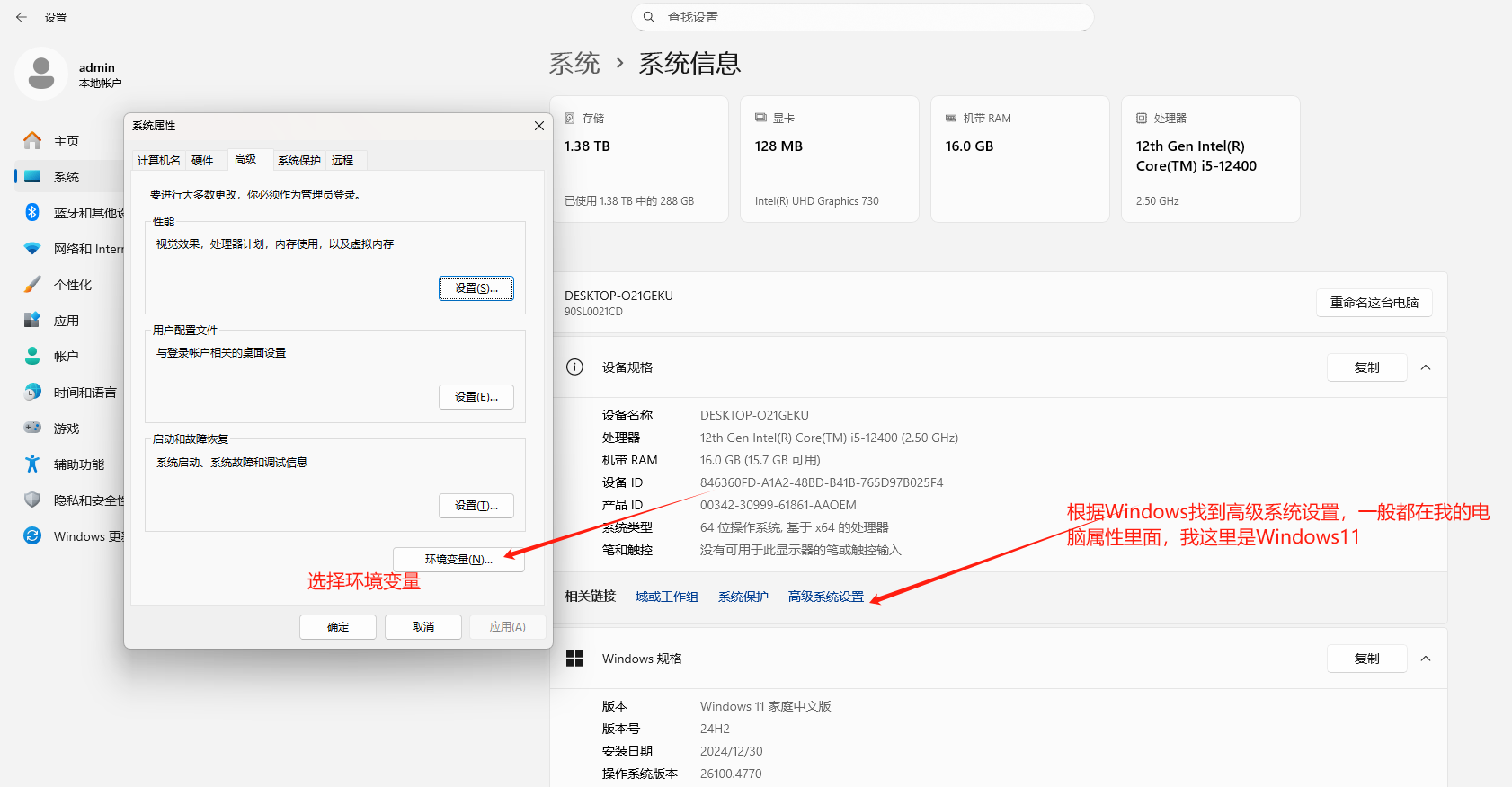Close the 系统属性 dialog
This screenshot has height=787, width=1512.
[x=539, y=126]
